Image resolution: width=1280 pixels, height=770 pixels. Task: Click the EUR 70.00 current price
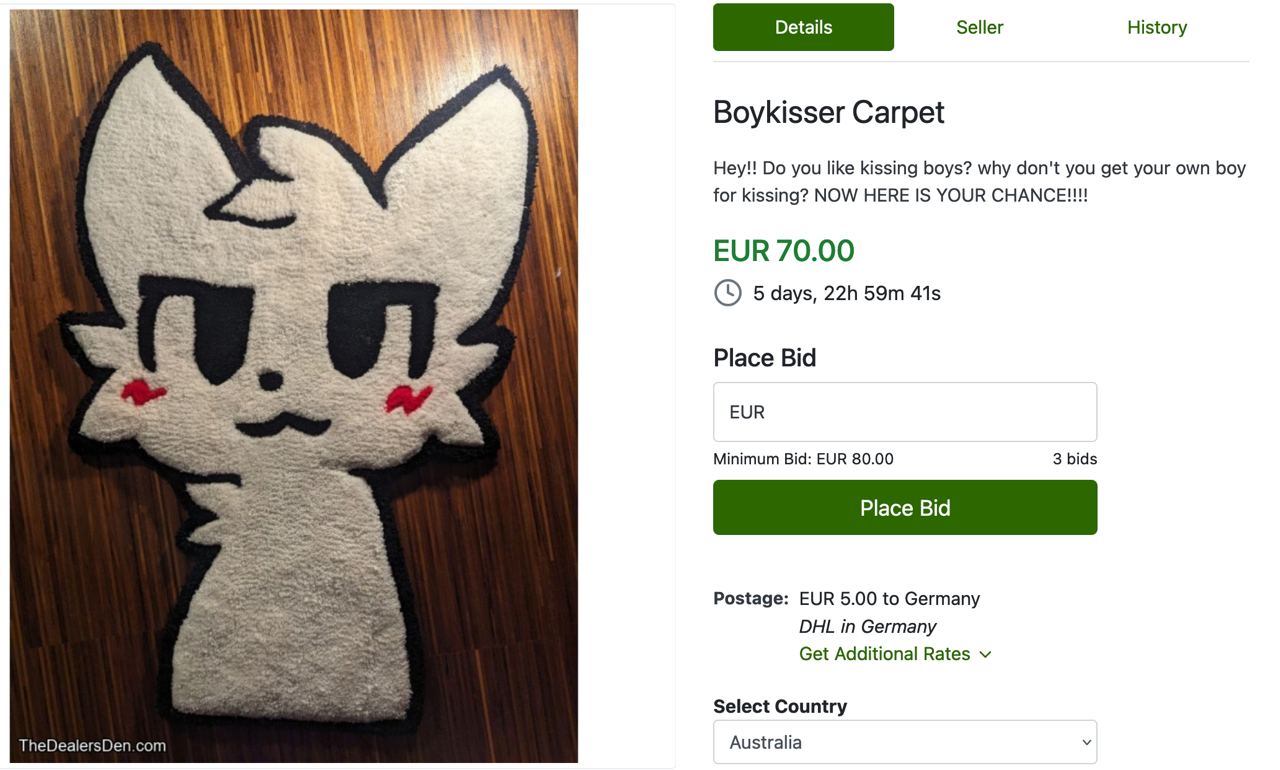[783, 250]
